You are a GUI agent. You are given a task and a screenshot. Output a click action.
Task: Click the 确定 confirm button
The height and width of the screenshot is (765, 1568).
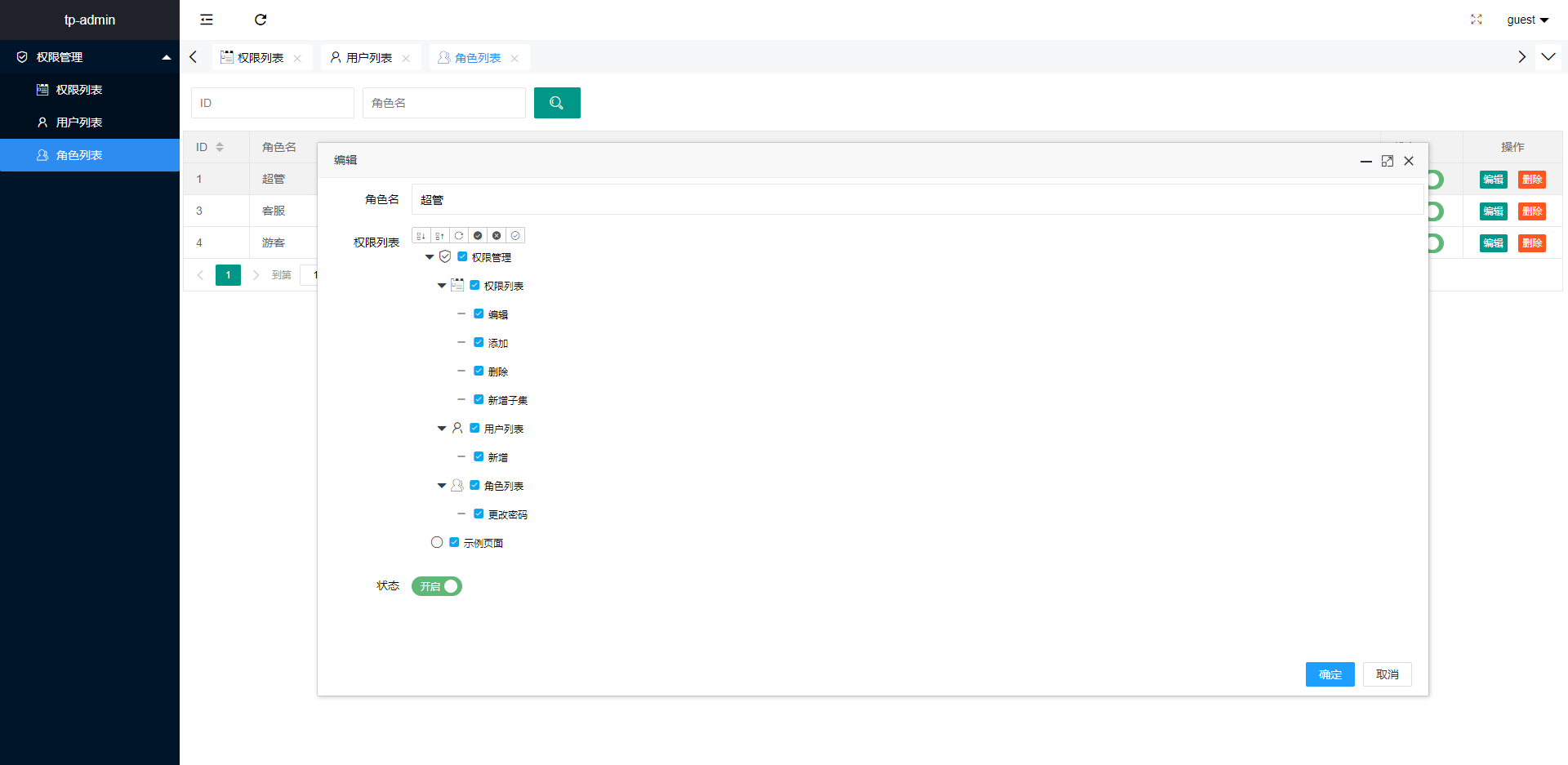click(1330, 674)
